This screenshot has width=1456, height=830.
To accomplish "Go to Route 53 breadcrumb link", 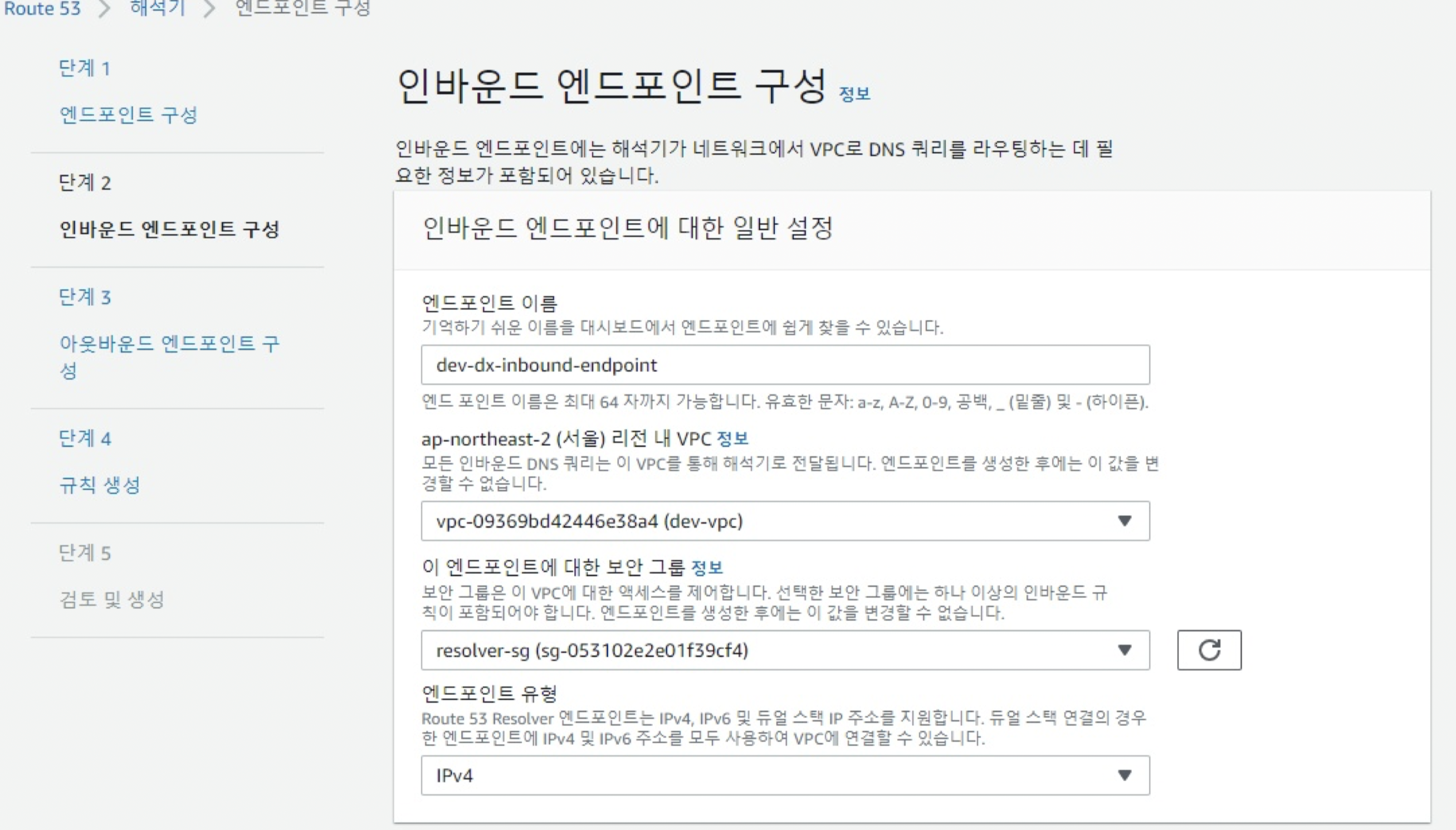I will tap(42, 8).
